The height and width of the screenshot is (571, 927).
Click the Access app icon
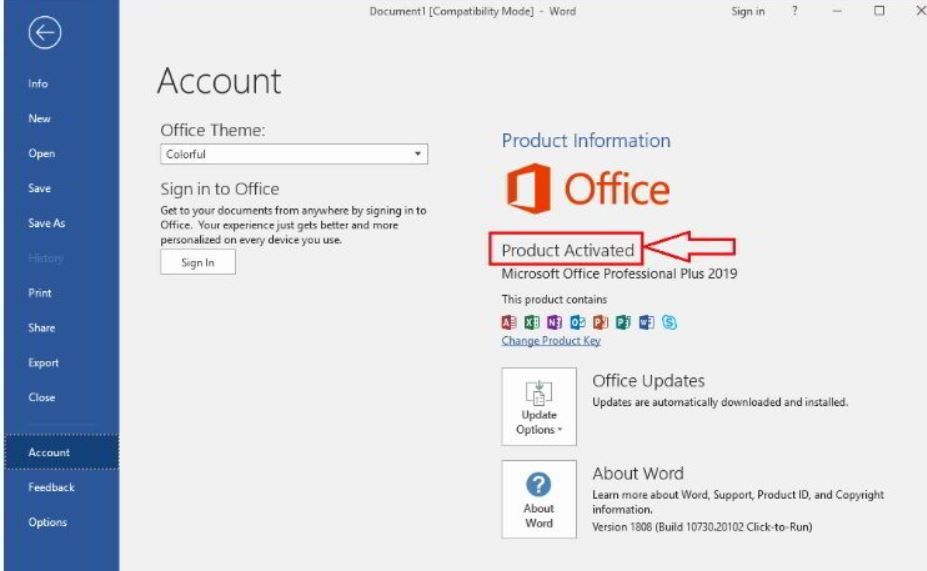pyautogui.click(x=508, y=322)
